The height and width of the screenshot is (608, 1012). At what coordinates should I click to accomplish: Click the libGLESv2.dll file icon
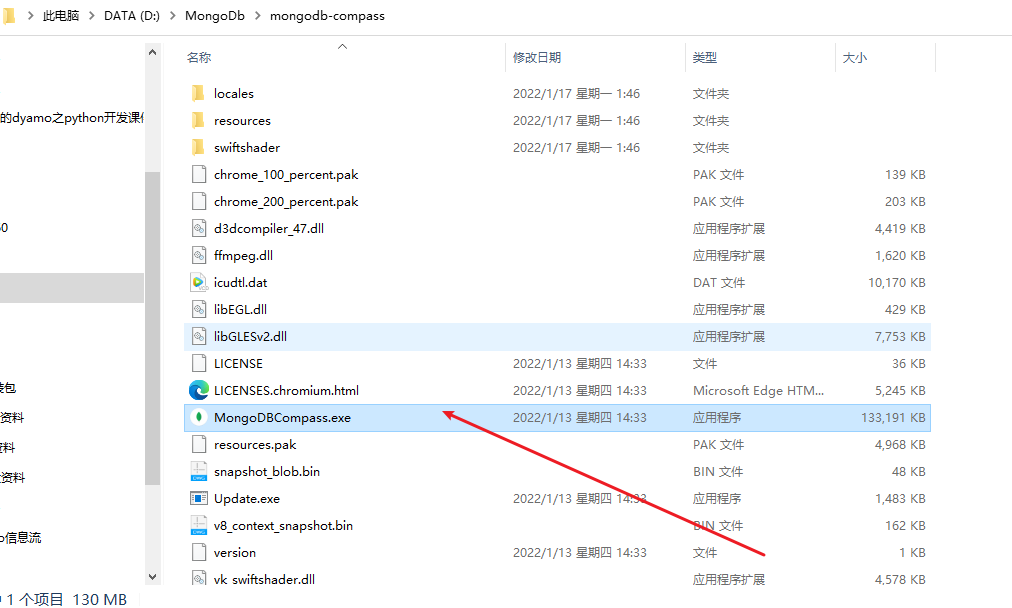pyautogui.click(x=199, y=337)
